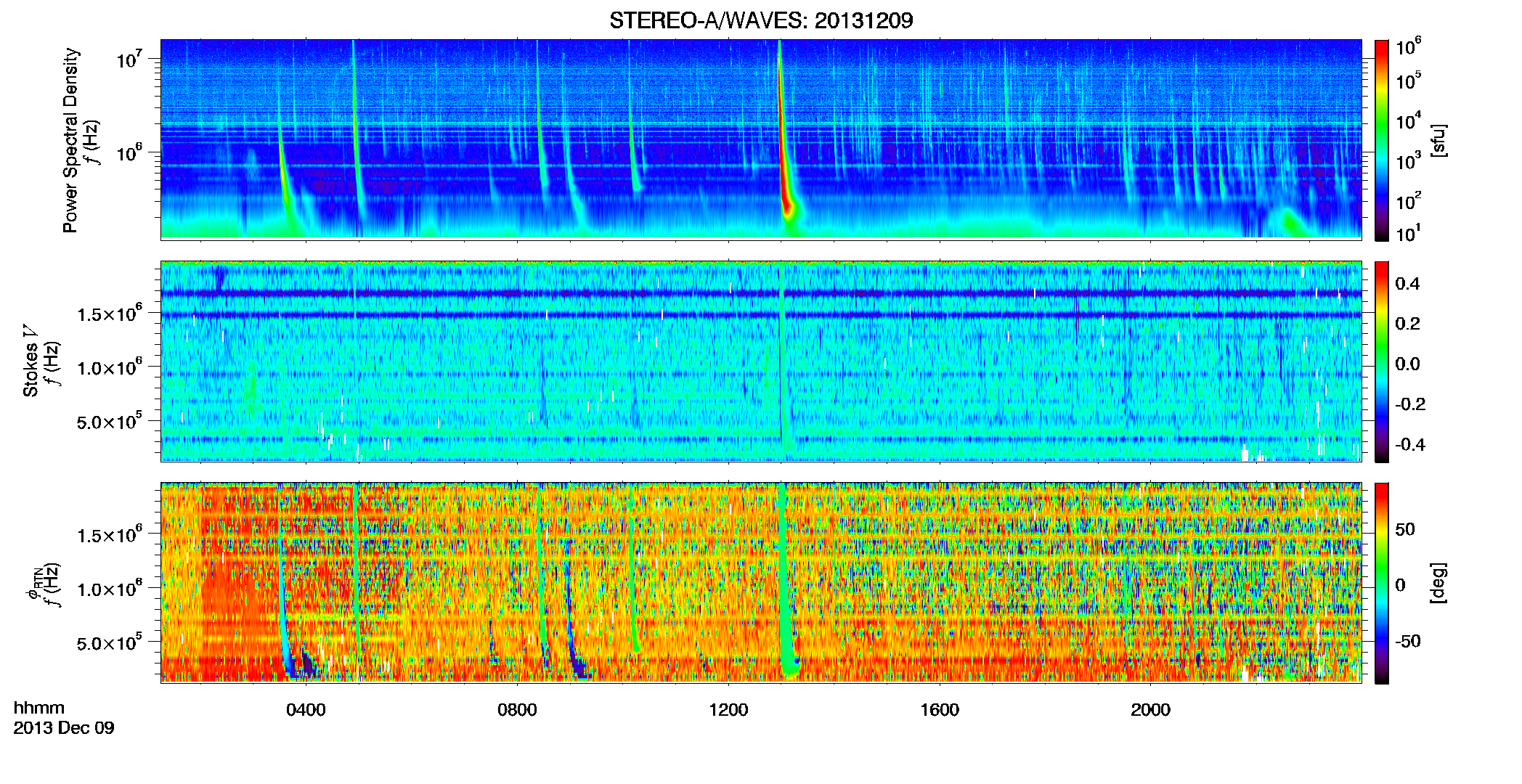This screenshot has width=1522, height=784.
Task: Click the -0.4 label on Stokes colorbar
Action: [1410, 444]
